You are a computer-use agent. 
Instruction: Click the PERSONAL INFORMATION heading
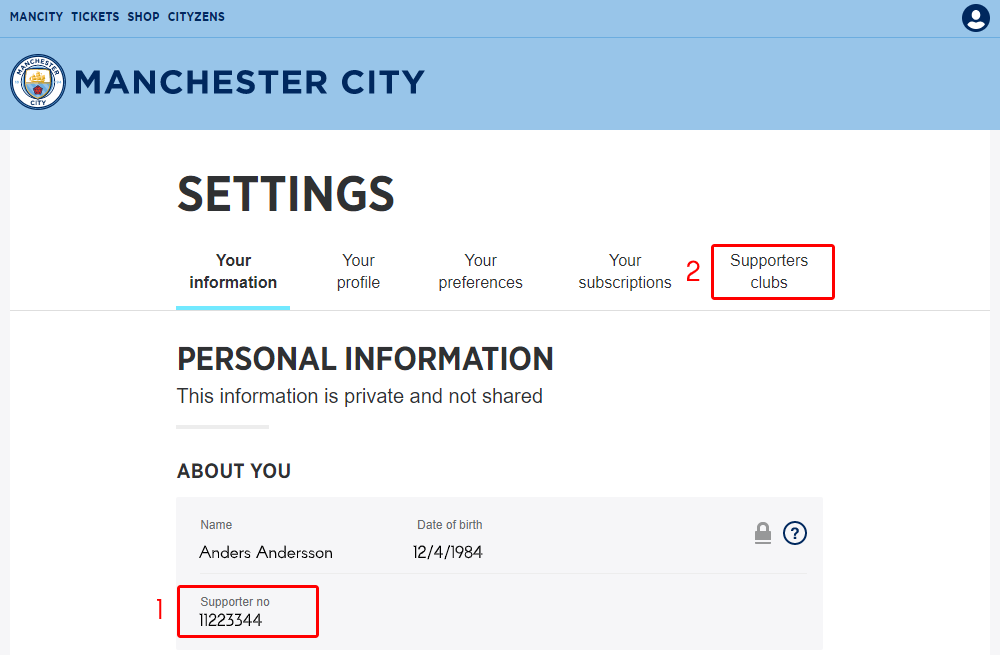point(365,359)
